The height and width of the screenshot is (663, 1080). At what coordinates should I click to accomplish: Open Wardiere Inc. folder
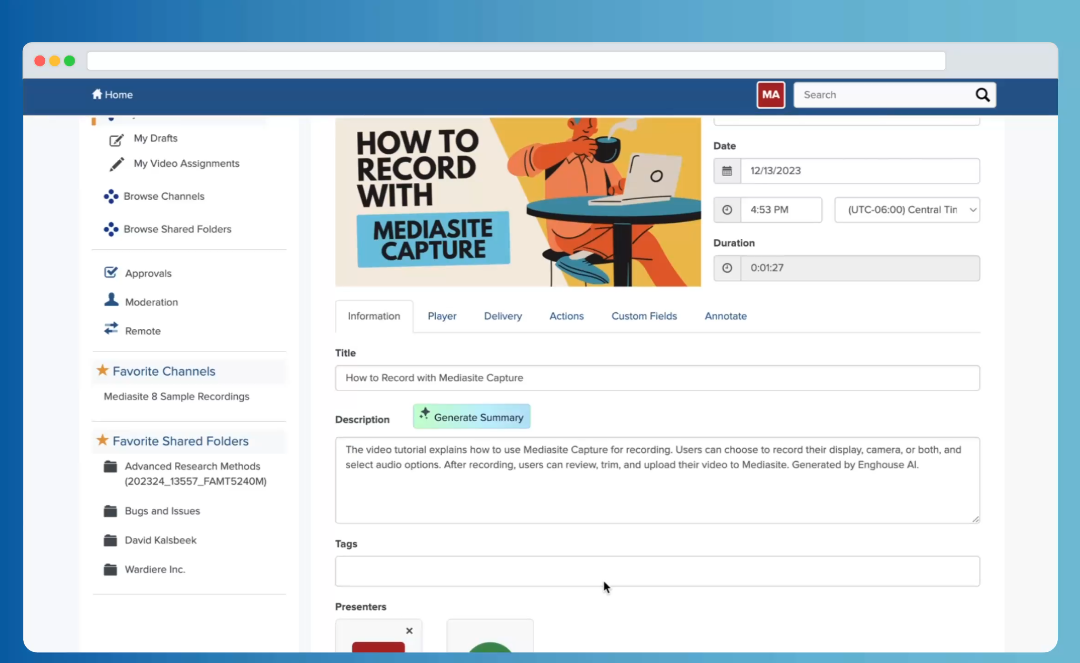point(155,569)
